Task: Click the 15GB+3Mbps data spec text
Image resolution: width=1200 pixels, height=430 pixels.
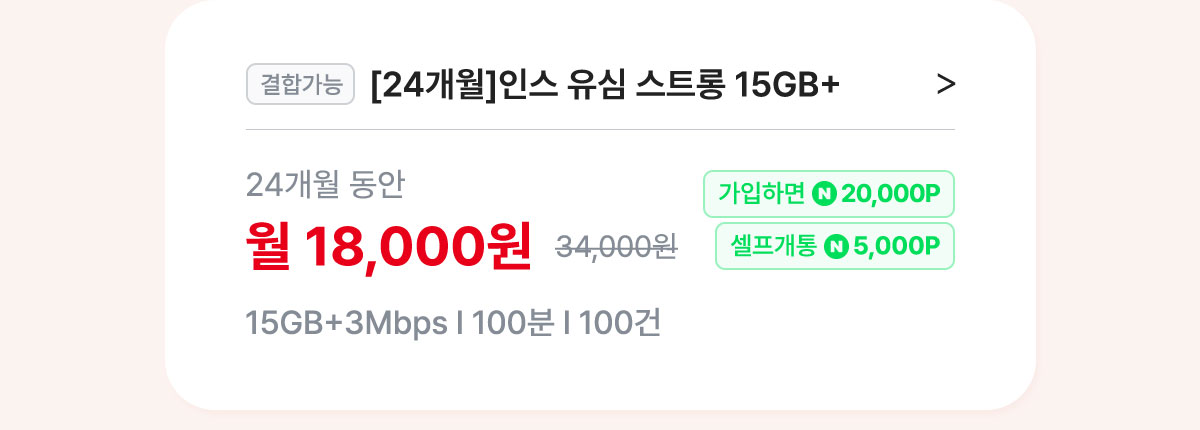Action: coord(347,324)
